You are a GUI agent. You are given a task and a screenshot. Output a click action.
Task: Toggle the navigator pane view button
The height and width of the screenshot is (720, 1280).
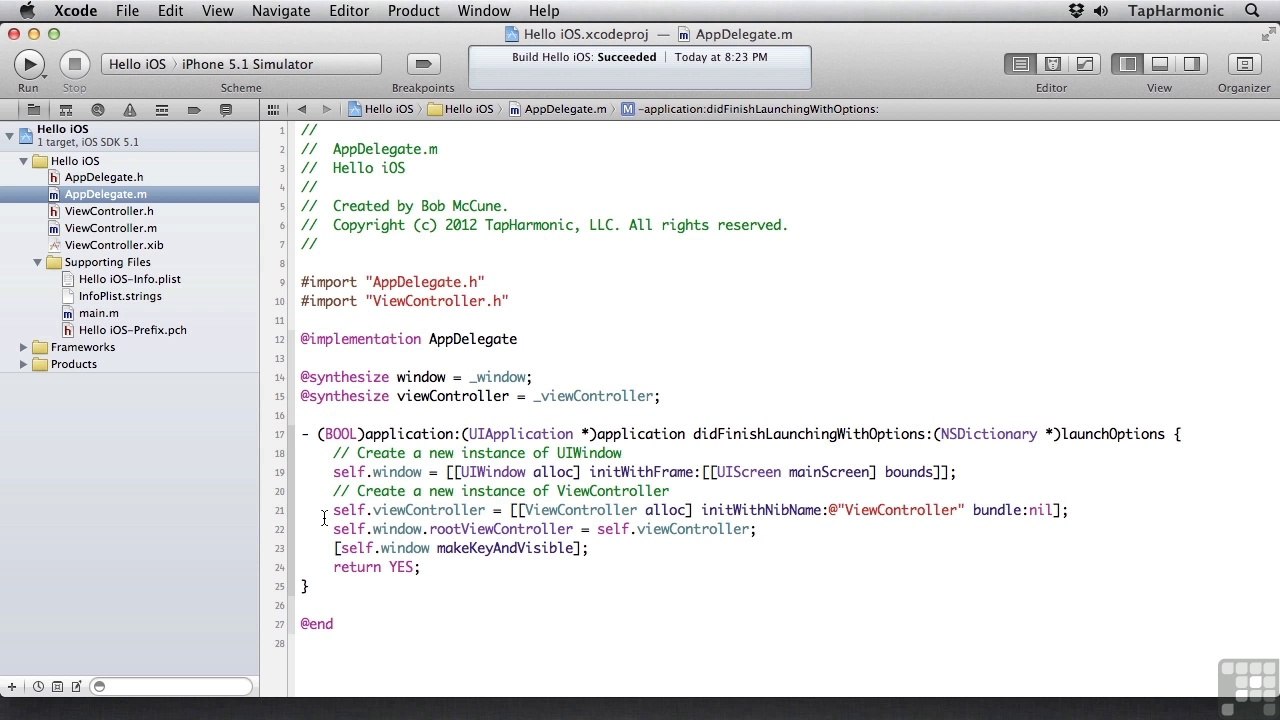1128,64
